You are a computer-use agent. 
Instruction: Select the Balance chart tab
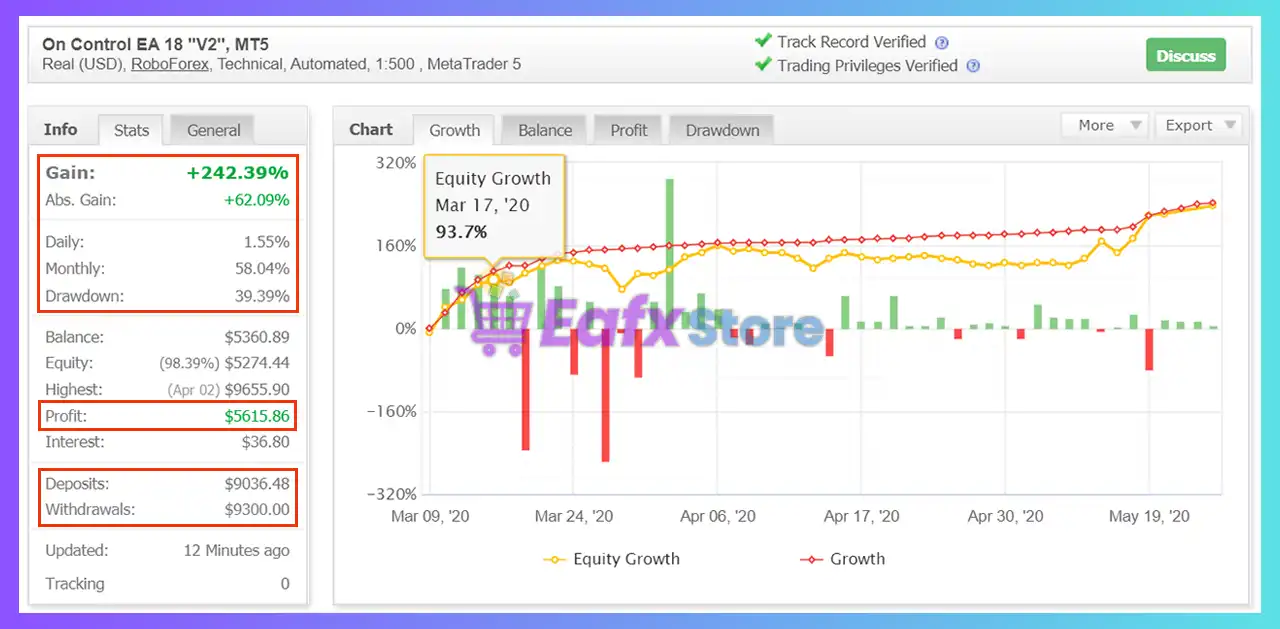pos(545,130)
